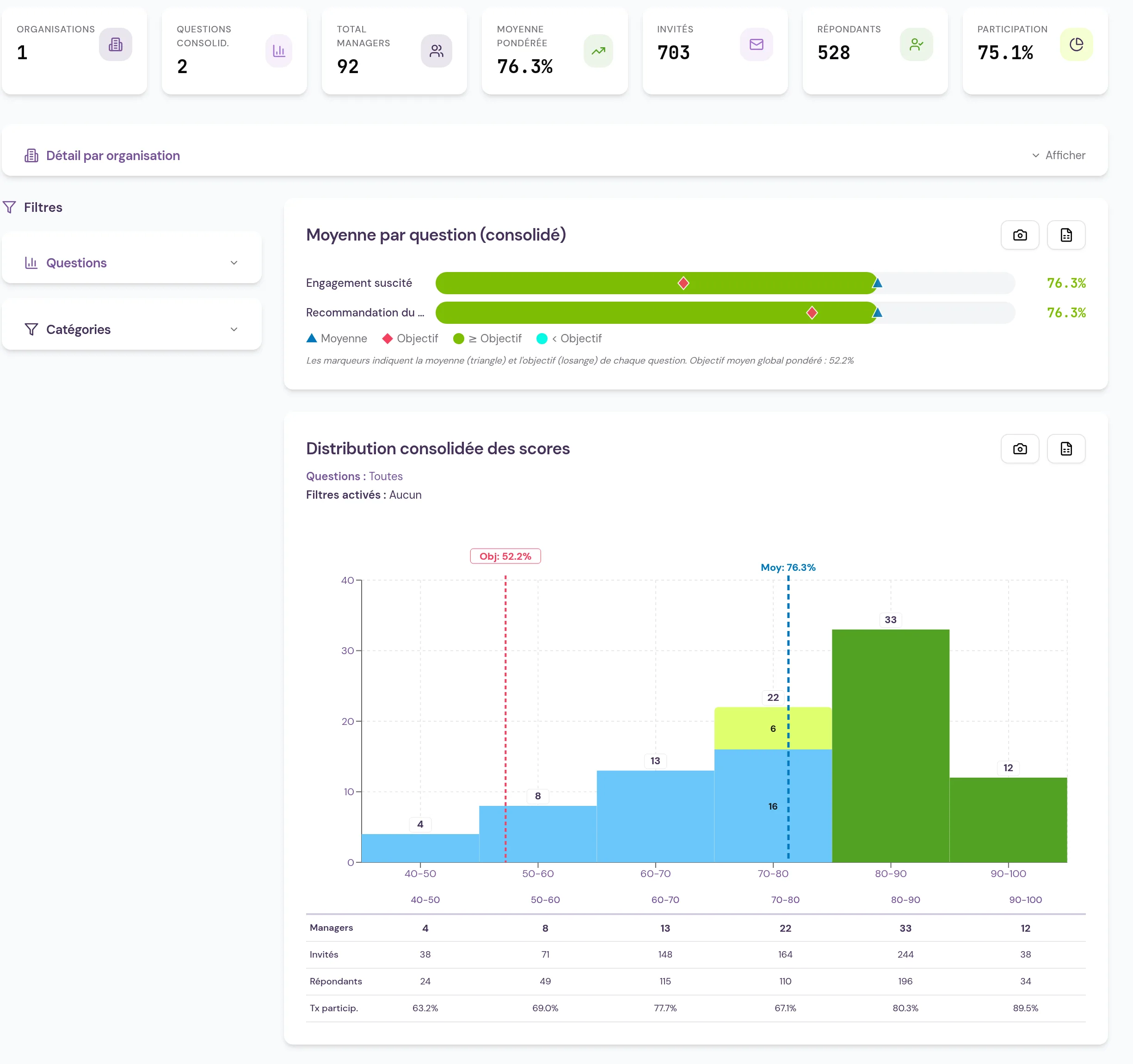Click the Invités envelope icon
The width and height of the screenshot is (1133, 1064).
click(x=756, y=44)
